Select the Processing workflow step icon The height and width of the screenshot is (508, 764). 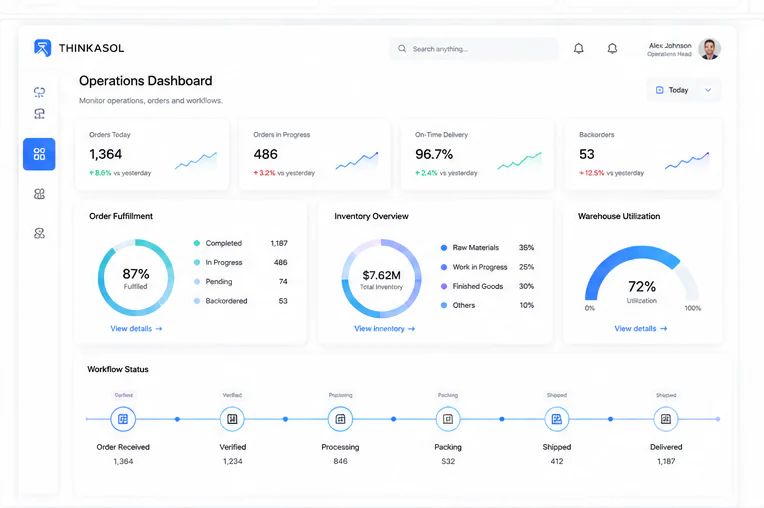tap(340, 419)
